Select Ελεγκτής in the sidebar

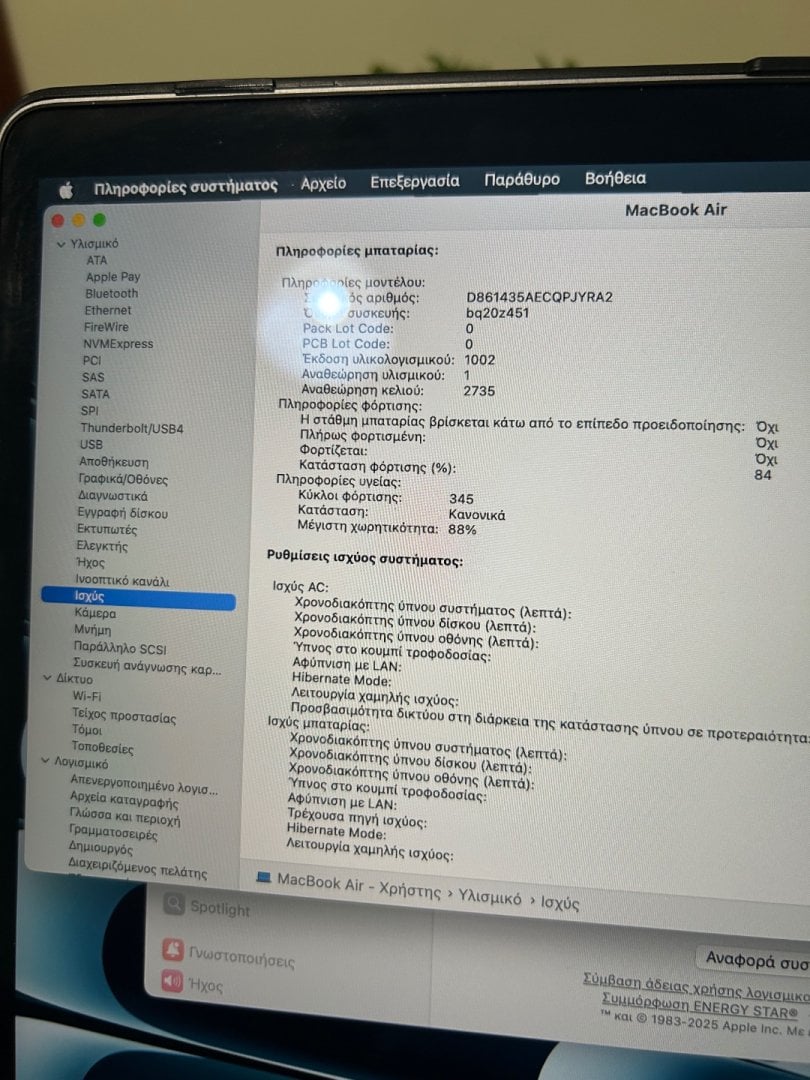tap(102, 546)
